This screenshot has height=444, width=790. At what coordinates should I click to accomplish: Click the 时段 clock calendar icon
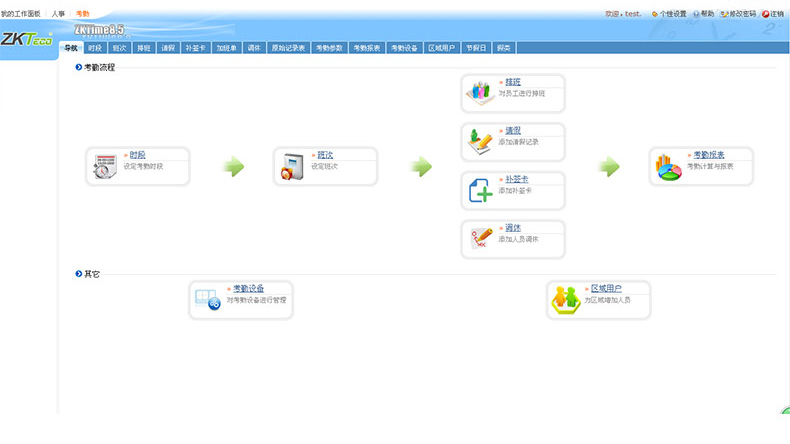(106, 168)
